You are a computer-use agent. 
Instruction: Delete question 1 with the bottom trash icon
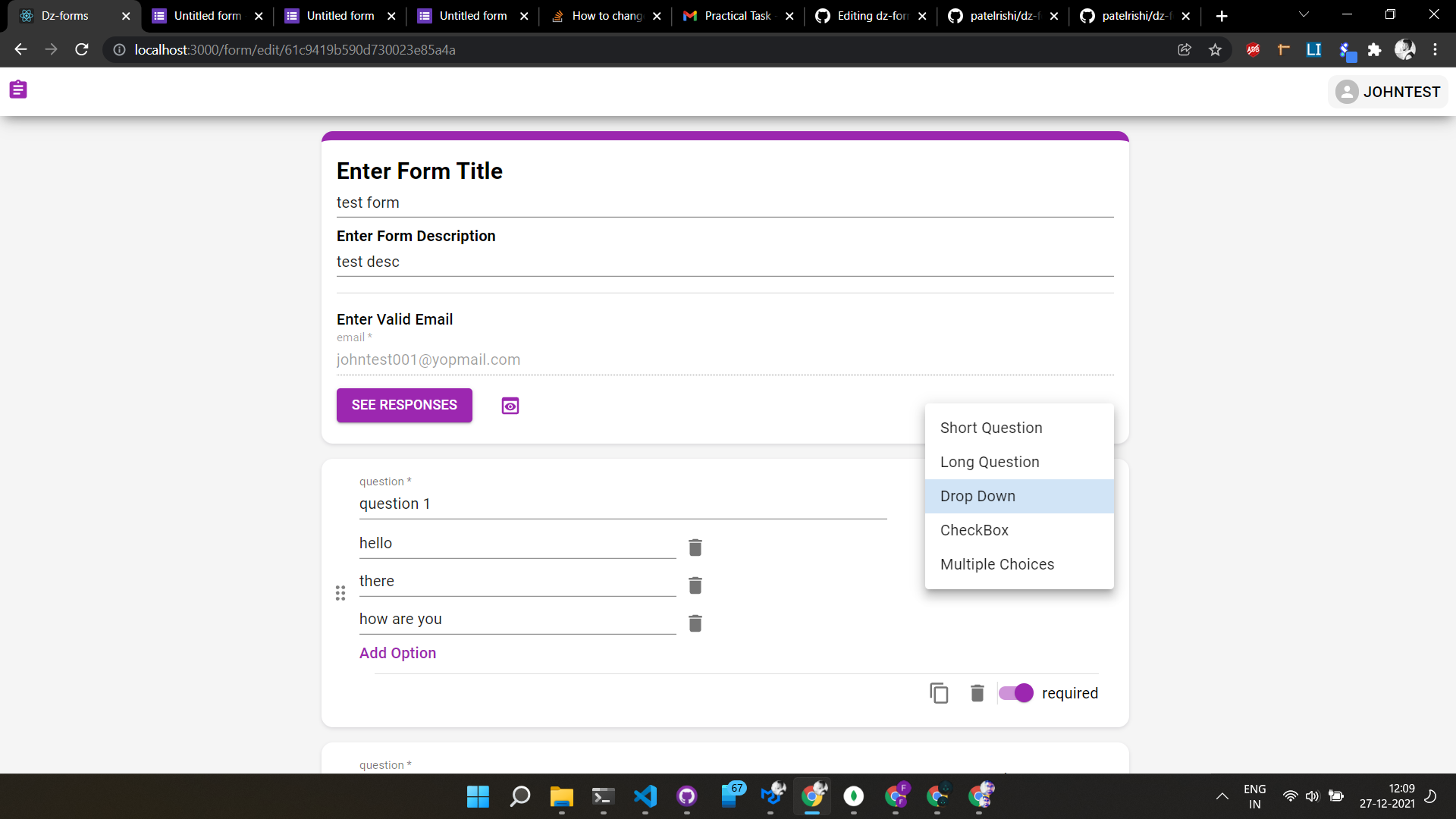coord(977,692)
